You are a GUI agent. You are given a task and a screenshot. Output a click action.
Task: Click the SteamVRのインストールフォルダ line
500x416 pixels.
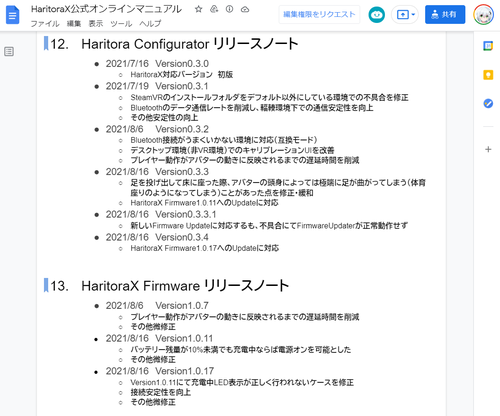tap(269, 98)
